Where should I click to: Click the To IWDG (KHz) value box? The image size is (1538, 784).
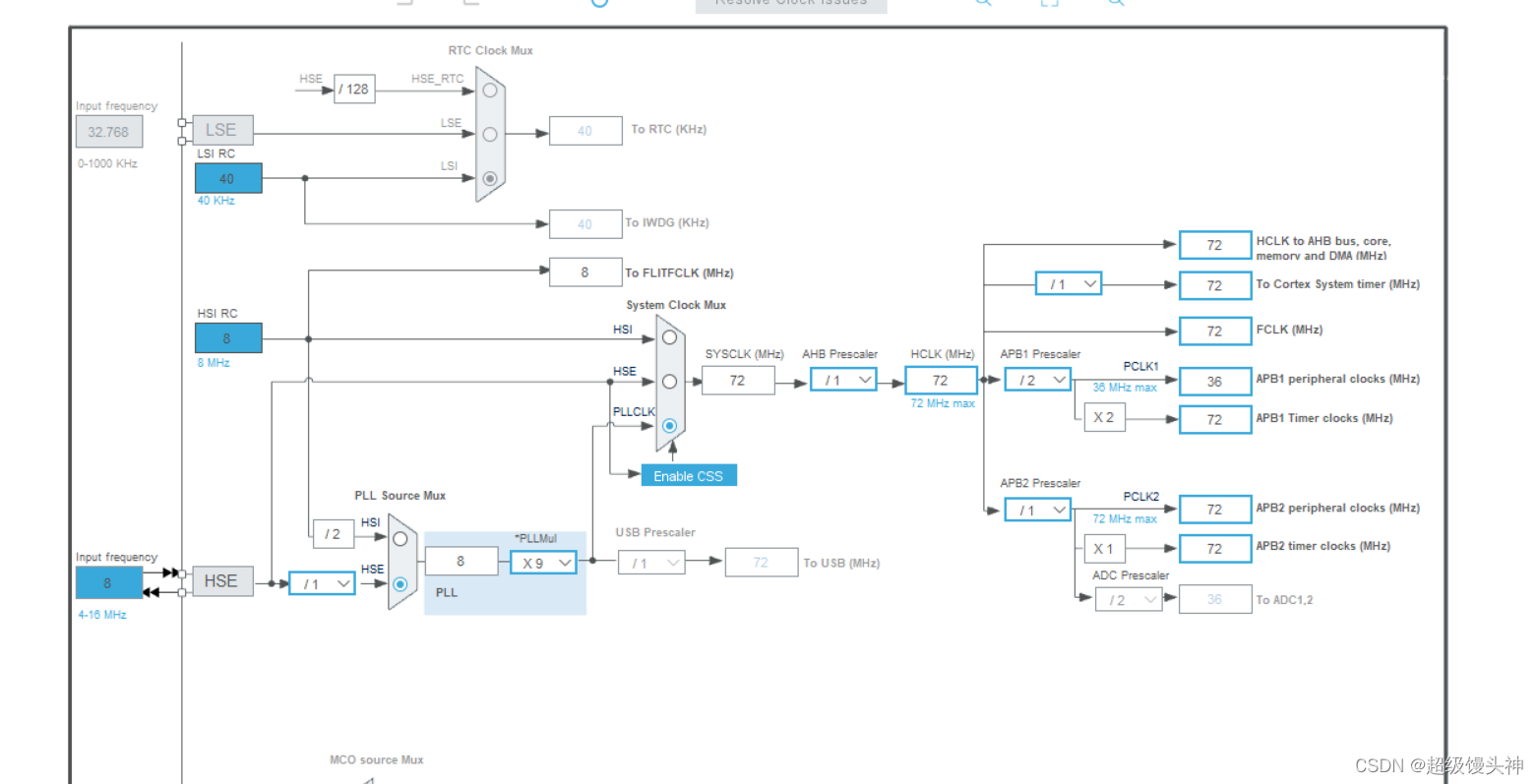coord(585,224)
